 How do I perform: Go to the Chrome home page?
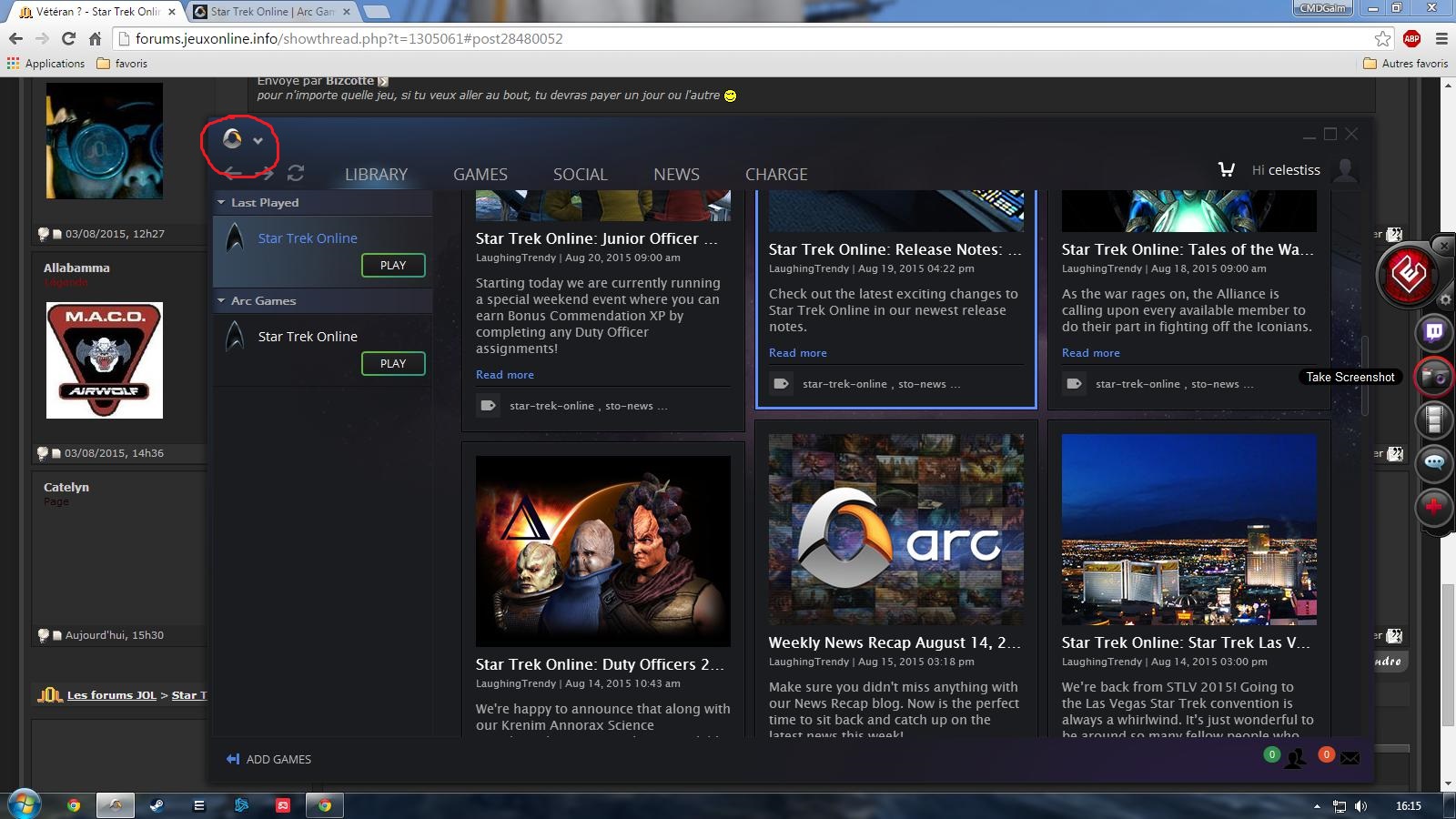click(x=95, y=38)
